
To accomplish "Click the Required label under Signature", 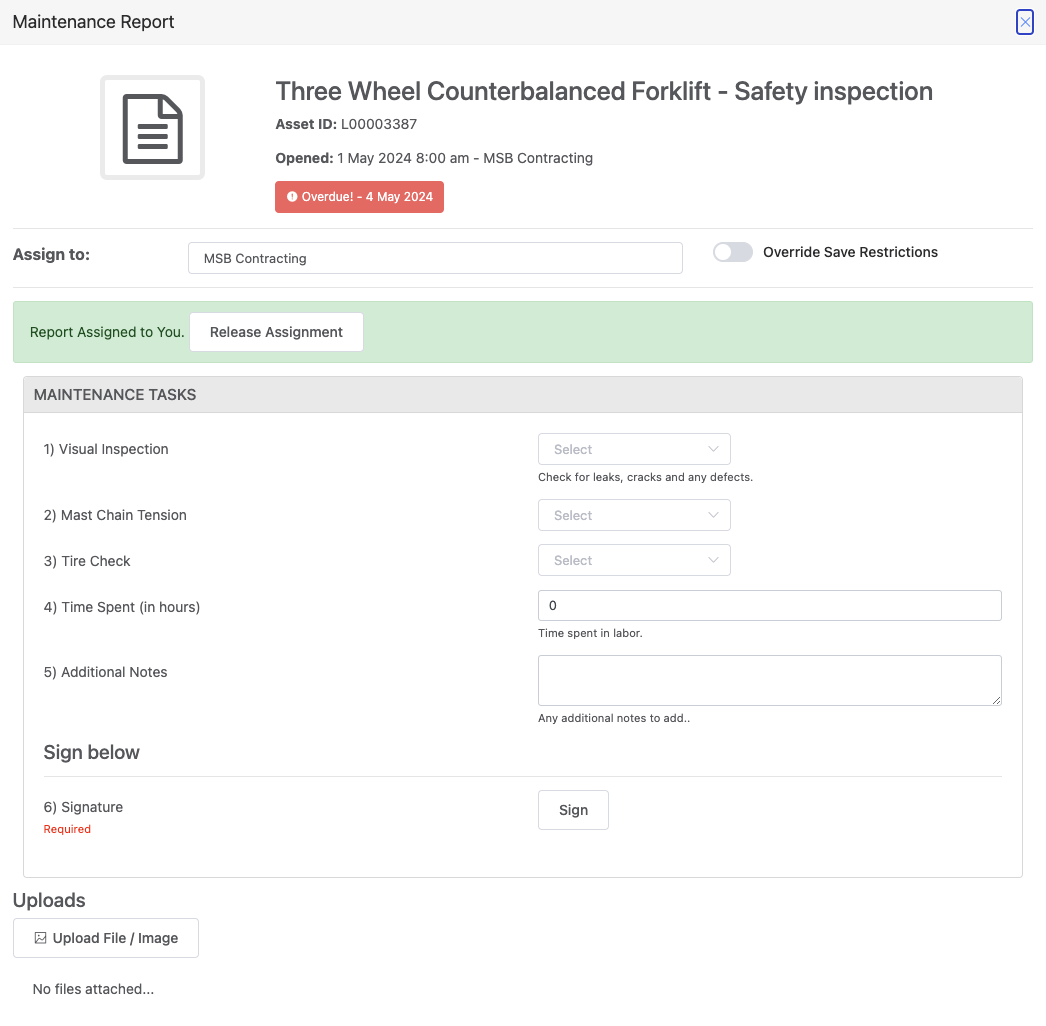I will 67,828.
